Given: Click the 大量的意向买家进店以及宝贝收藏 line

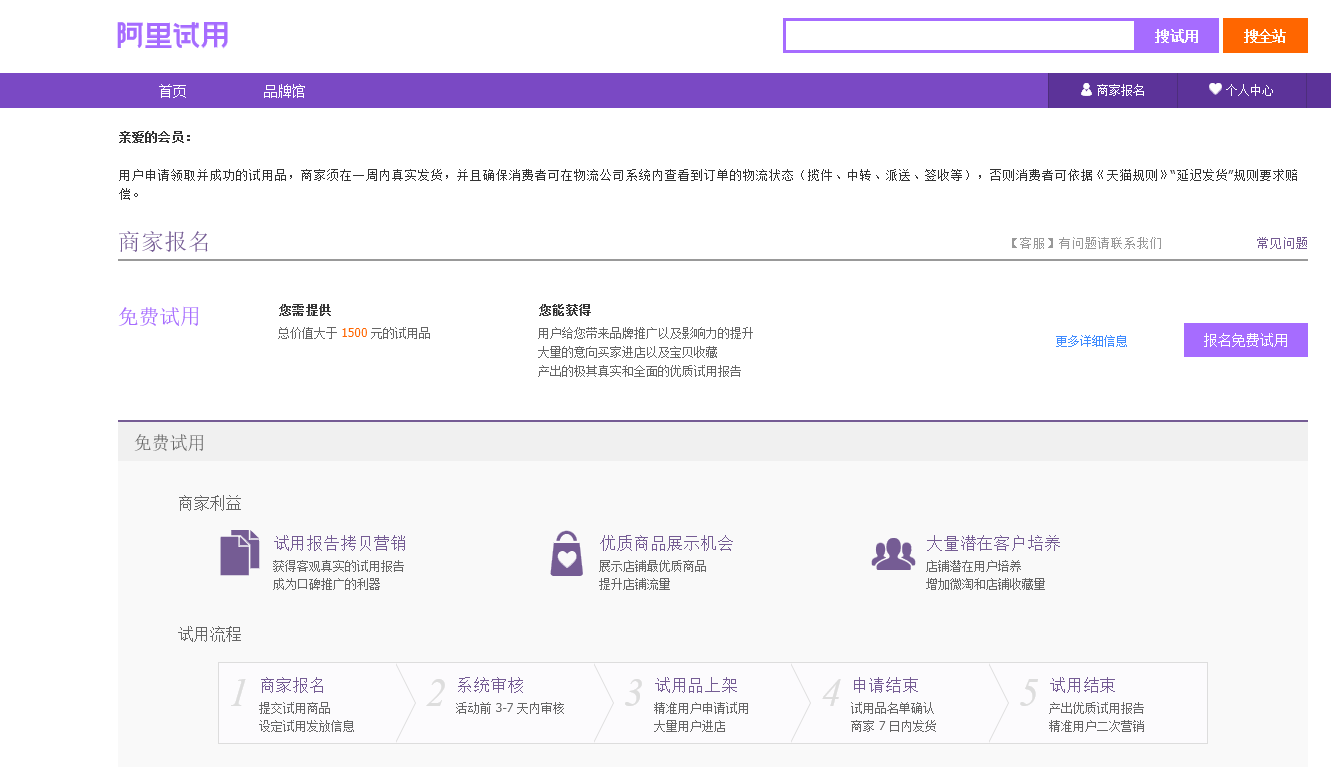Looking at the screenshot, I should 628,352.
